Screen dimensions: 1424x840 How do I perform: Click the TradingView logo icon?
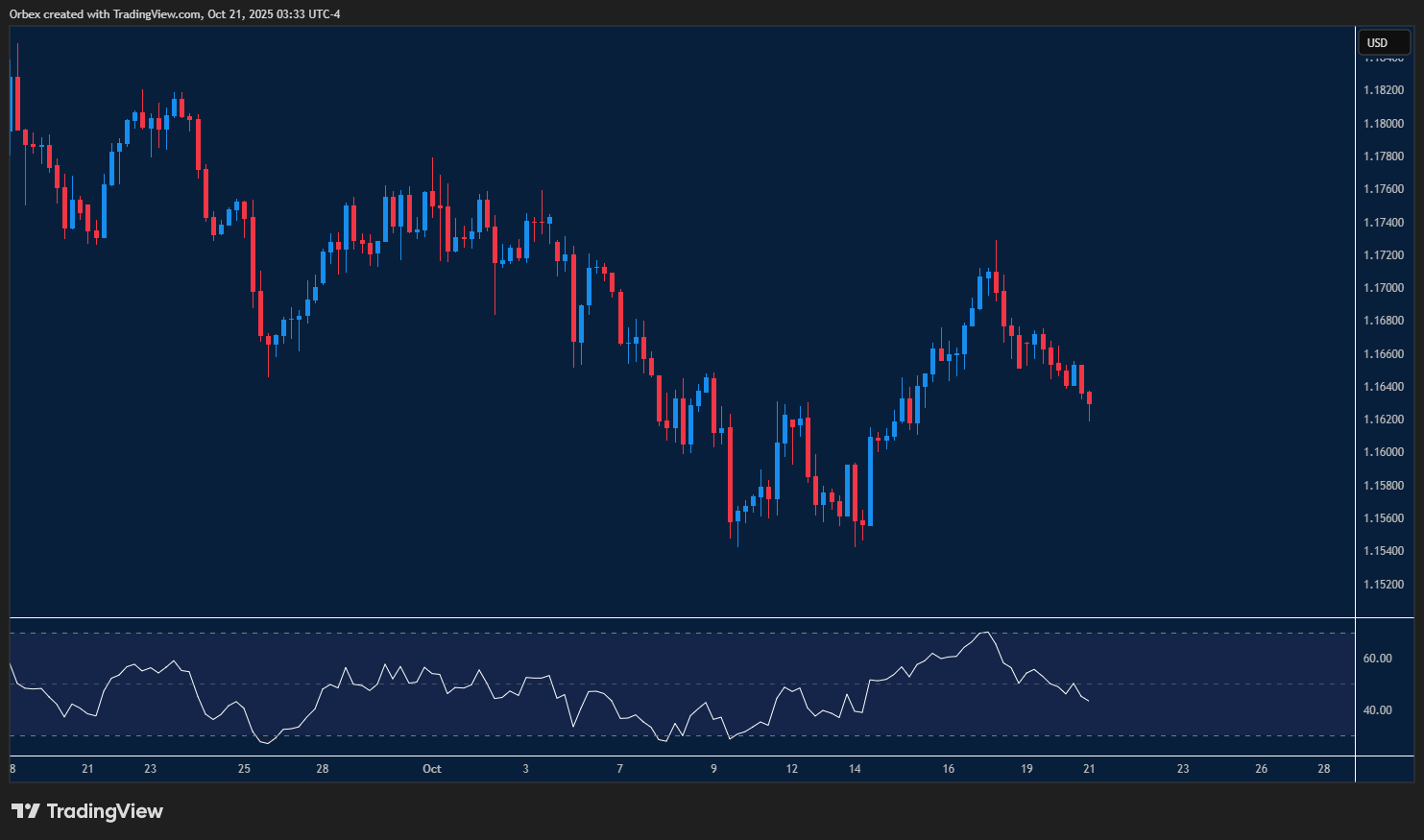pos(25,811)
